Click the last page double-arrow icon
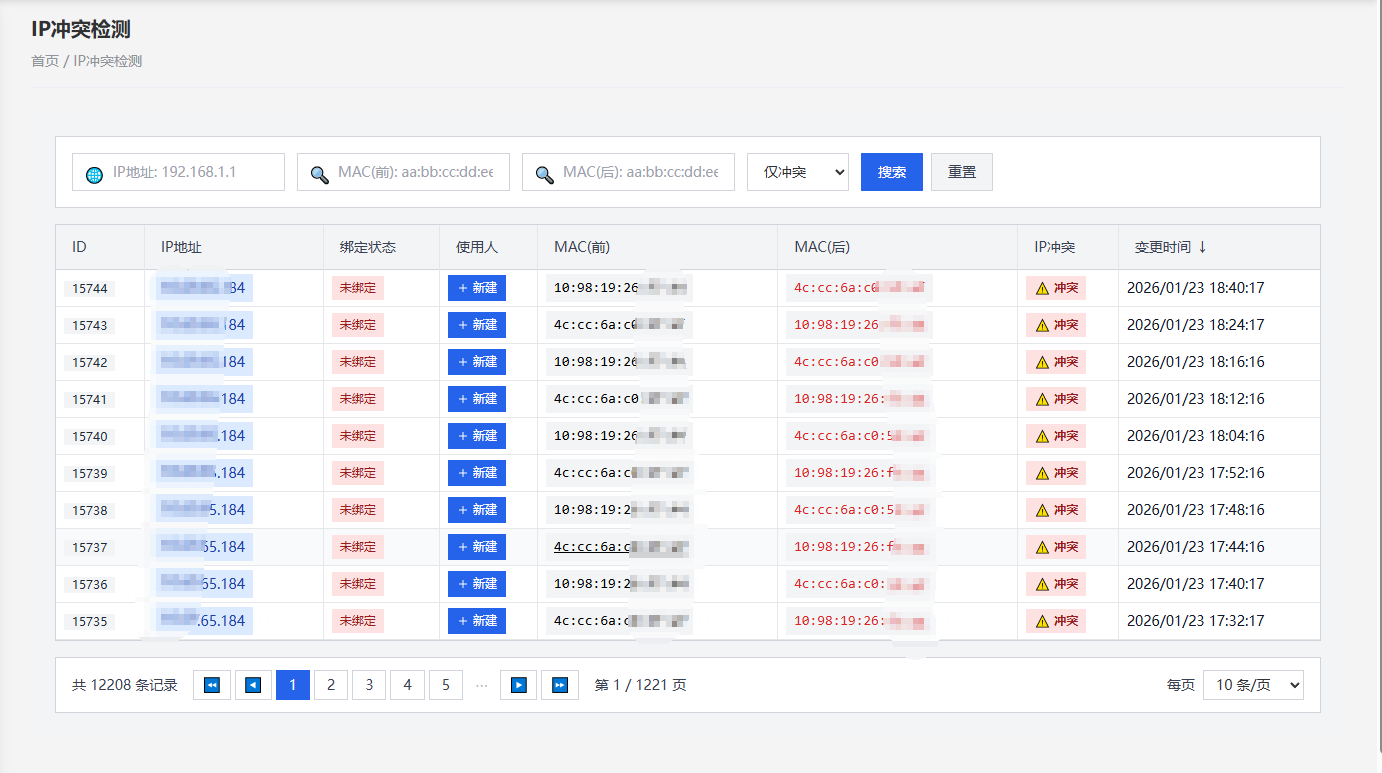Image resolution: width=1382 pixels, height=773 pixels. click(560, 685)
